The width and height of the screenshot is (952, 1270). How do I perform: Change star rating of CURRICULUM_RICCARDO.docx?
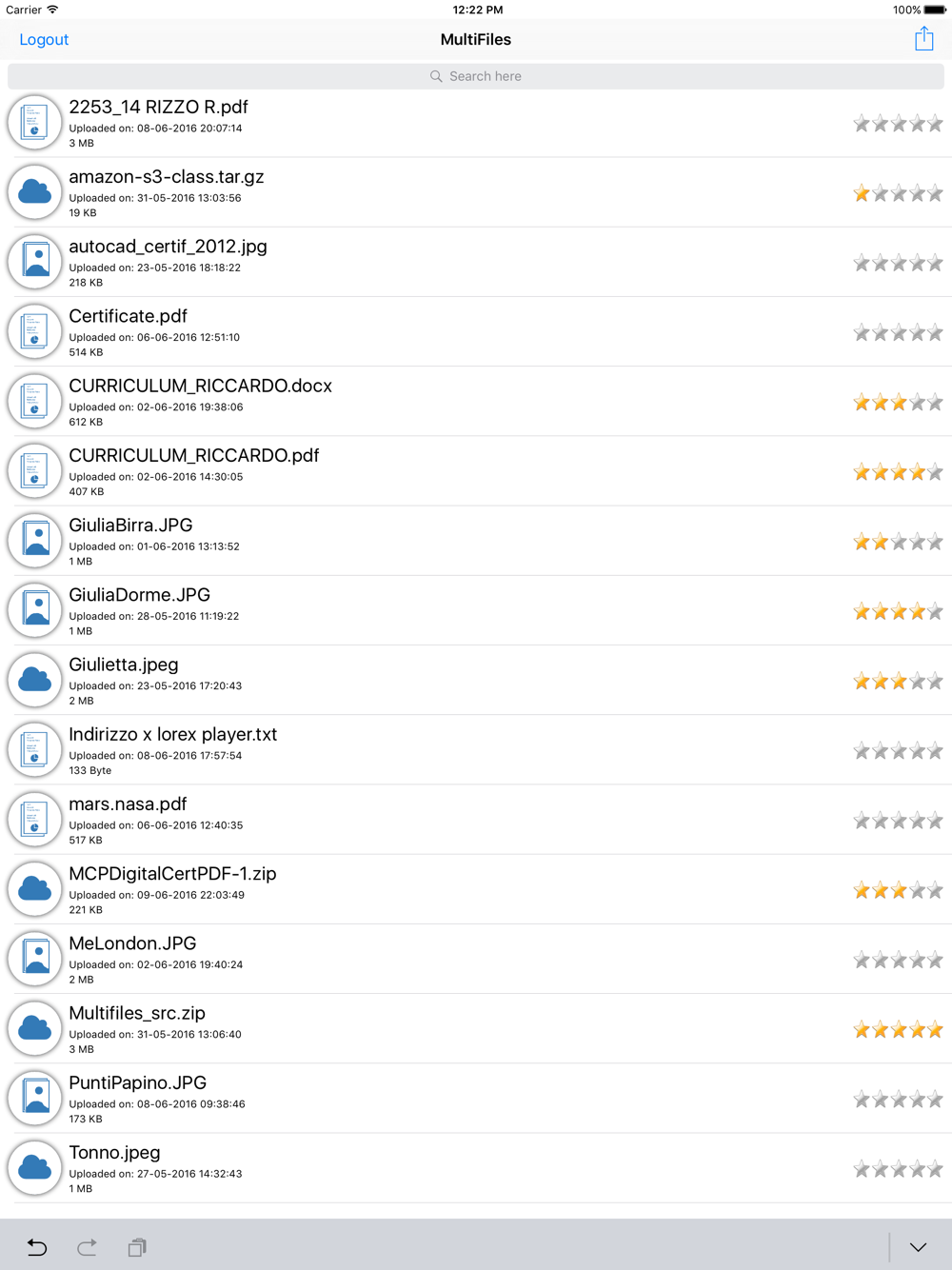pyautogui.click(x=899, y=403)
